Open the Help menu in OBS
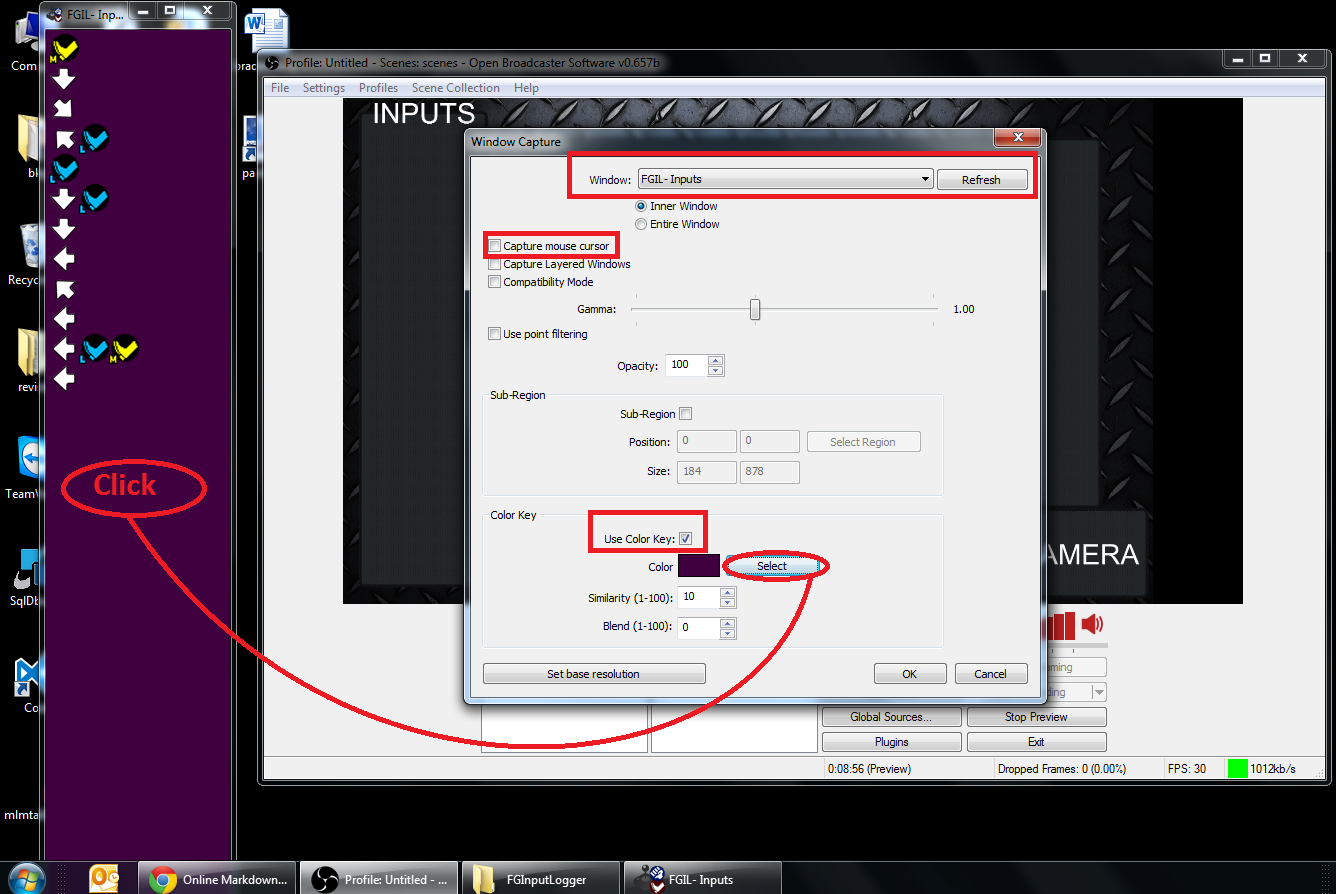 click(526, 88)
